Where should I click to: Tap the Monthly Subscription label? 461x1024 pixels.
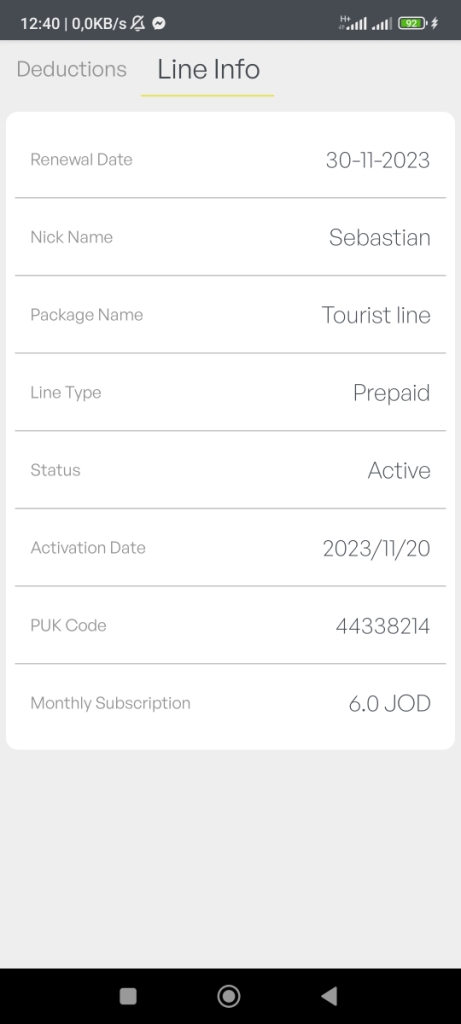pyautogui.click(x=110, y=703)
